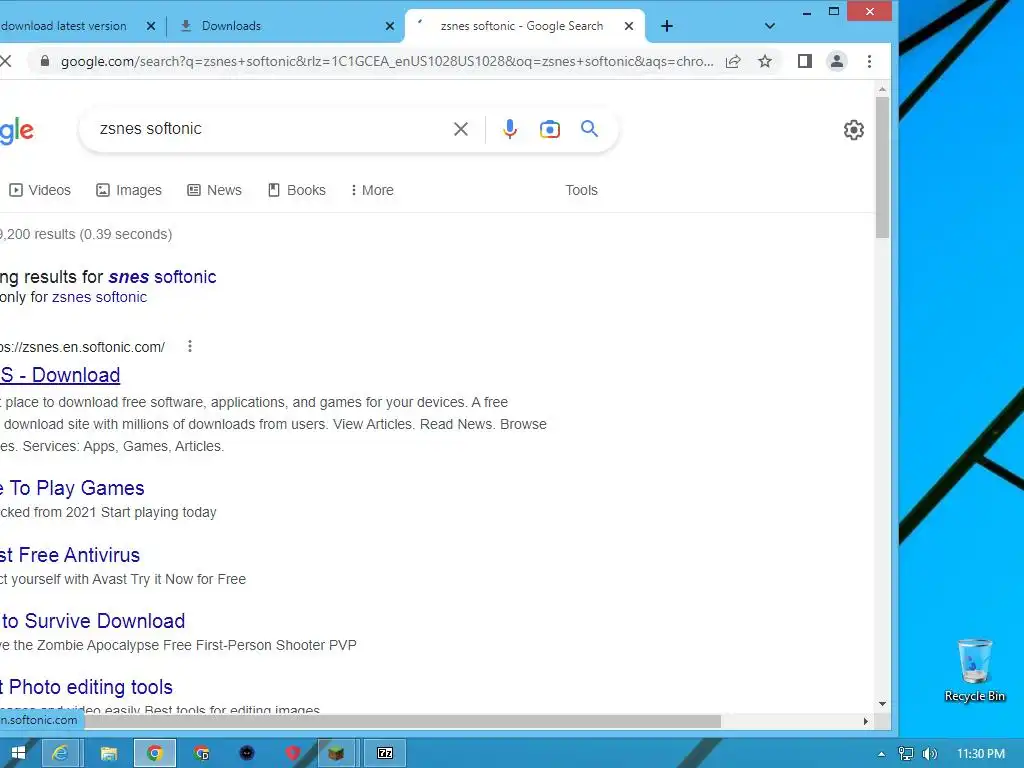Bookmark this page with star icon
Image resolution: width=1024 pixels, height=768 pixels.
[765, 61]
